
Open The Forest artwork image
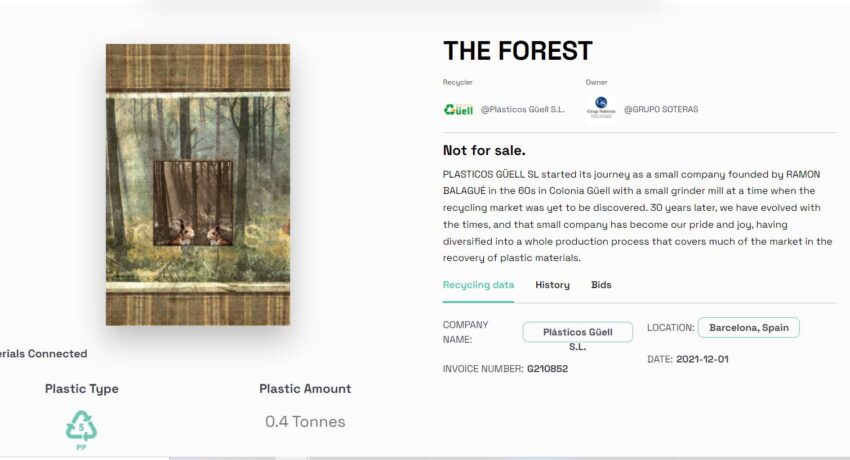coord(198,185)
